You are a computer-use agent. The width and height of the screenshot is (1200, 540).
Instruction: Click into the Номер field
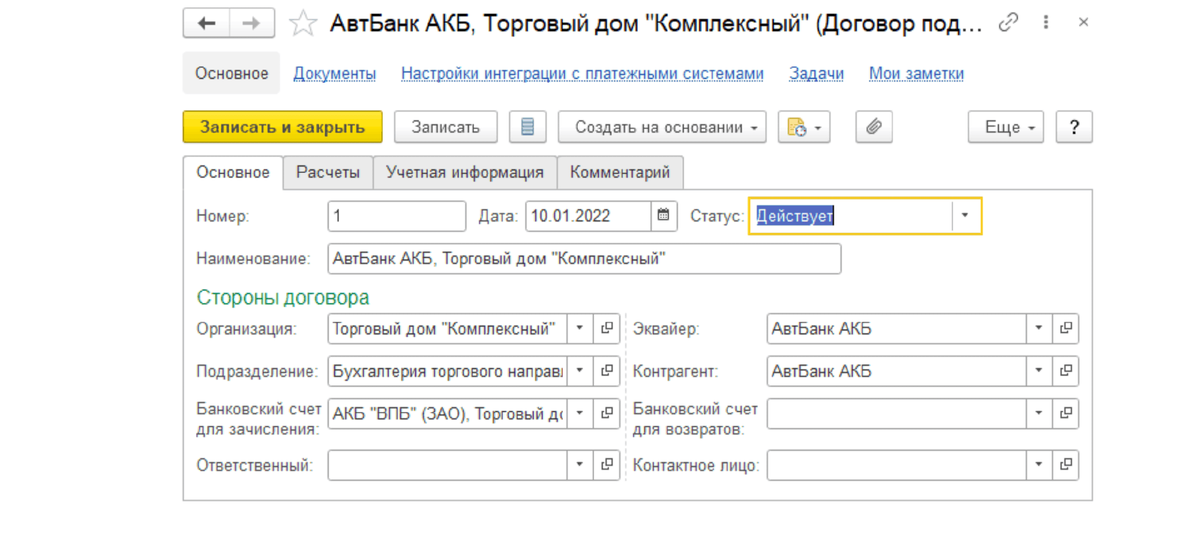click(x=397, y=216)
